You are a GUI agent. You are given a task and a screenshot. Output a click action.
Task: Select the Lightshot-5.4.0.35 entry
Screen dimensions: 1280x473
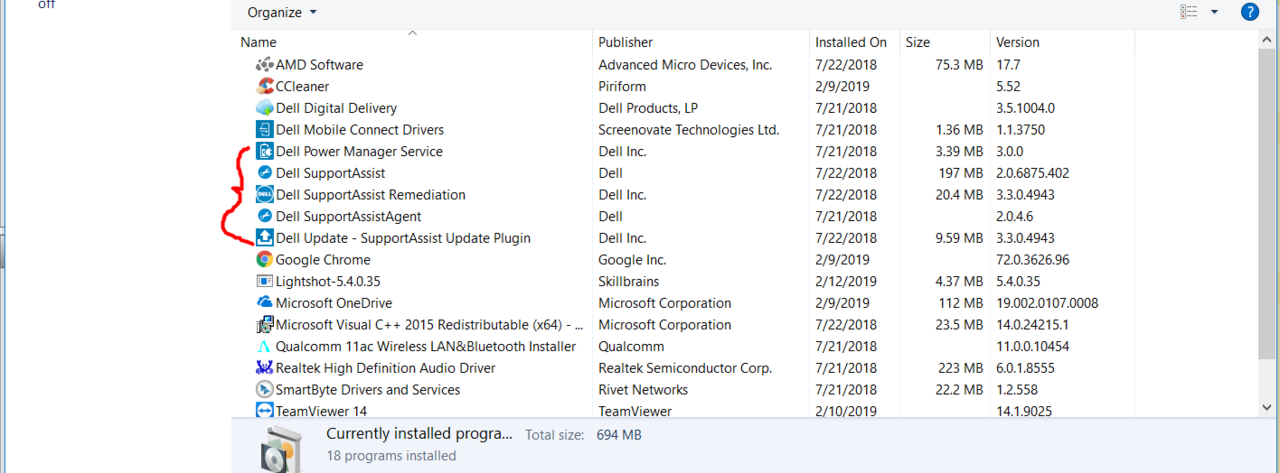tap(328, 281)
